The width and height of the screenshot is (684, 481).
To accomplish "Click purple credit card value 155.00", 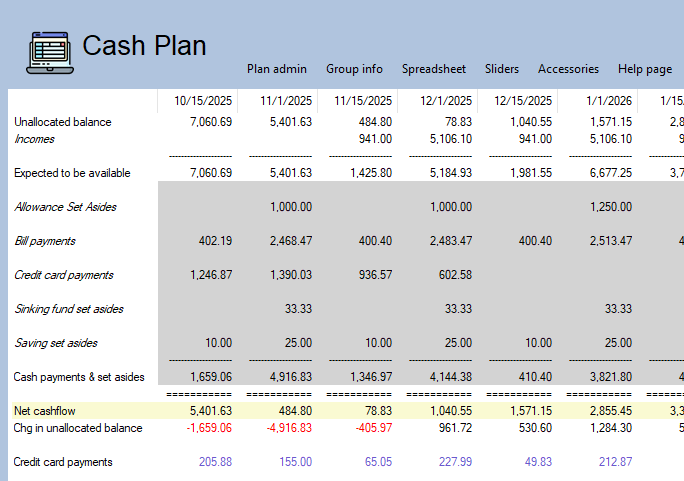I will click(295, 462).
